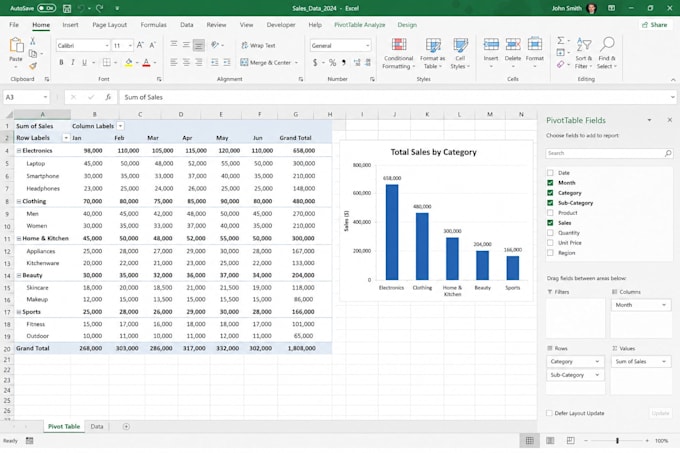This screenshot has height=453, width=680.
Task: Open the General number format dropdown
Action: [367, 46]
